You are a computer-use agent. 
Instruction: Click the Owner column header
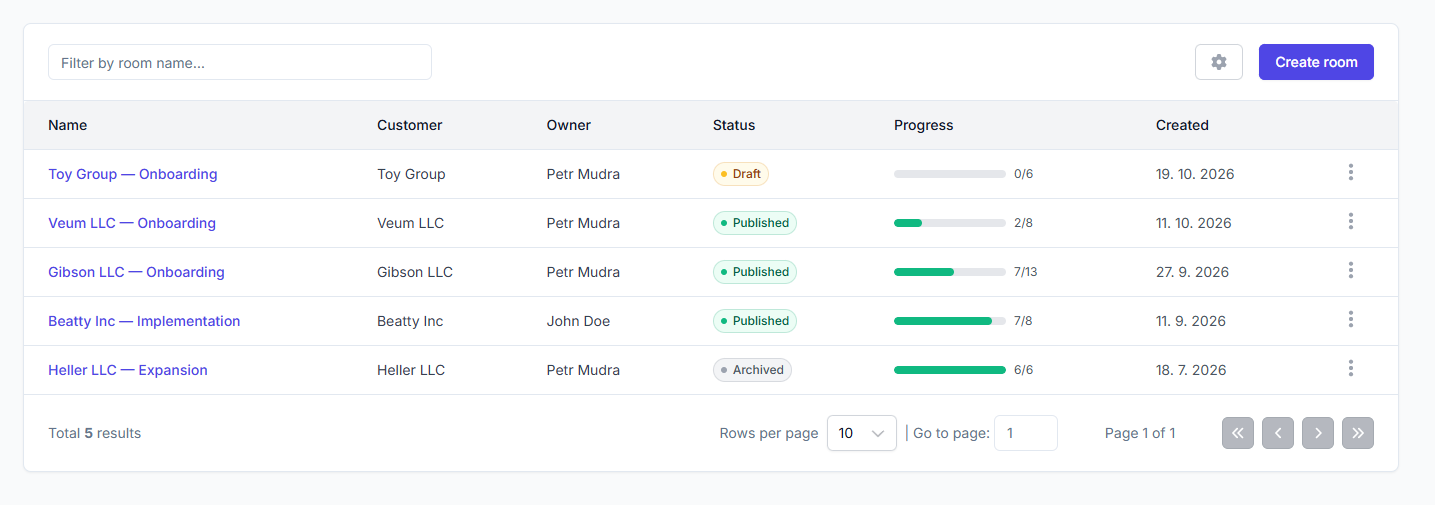pyautogui.click(x=569, y=125)
